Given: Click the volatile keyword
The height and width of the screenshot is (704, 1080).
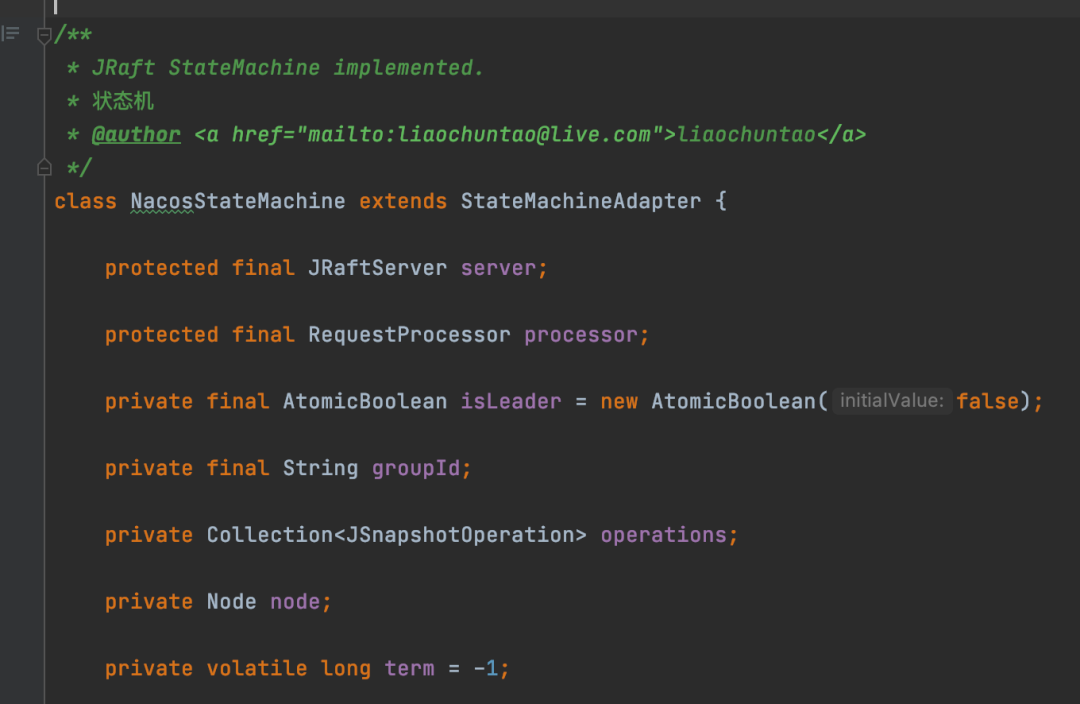Looking at the screenshot, I should [x=257, y=669].
